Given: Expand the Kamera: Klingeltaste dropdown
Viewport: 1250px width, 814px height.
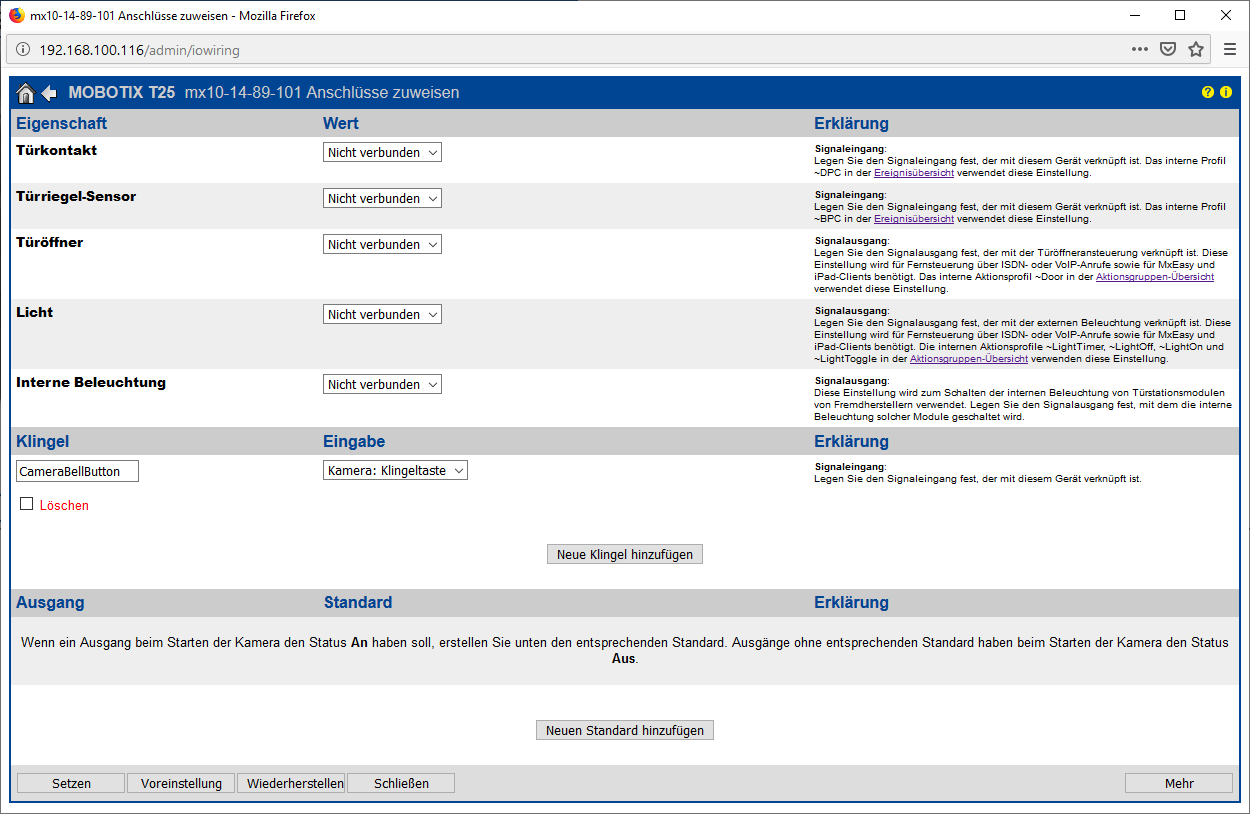Looking at the screenshot, I should pos(395,470).
